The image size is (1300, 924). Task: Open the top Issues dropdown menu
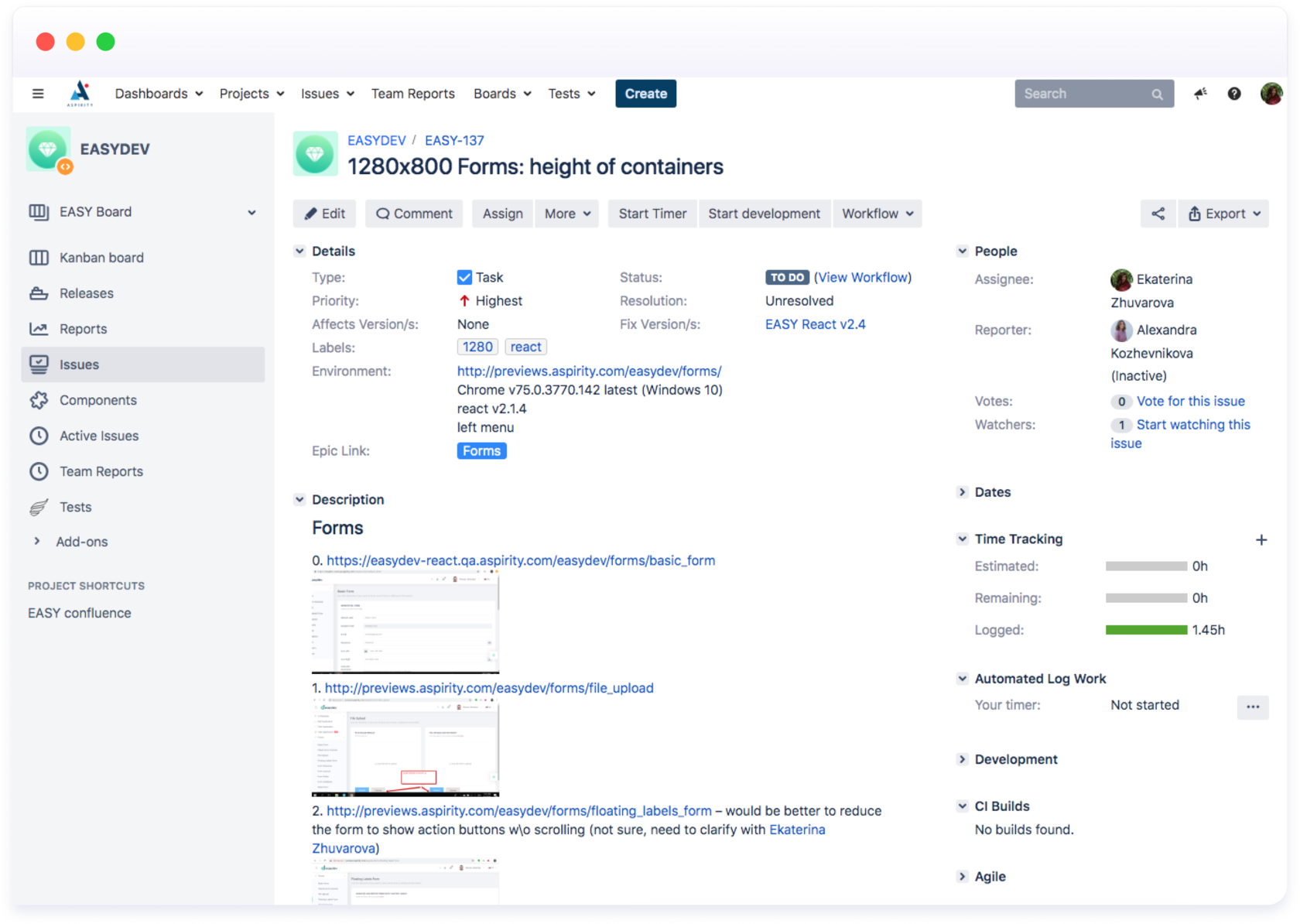(327, 94)
